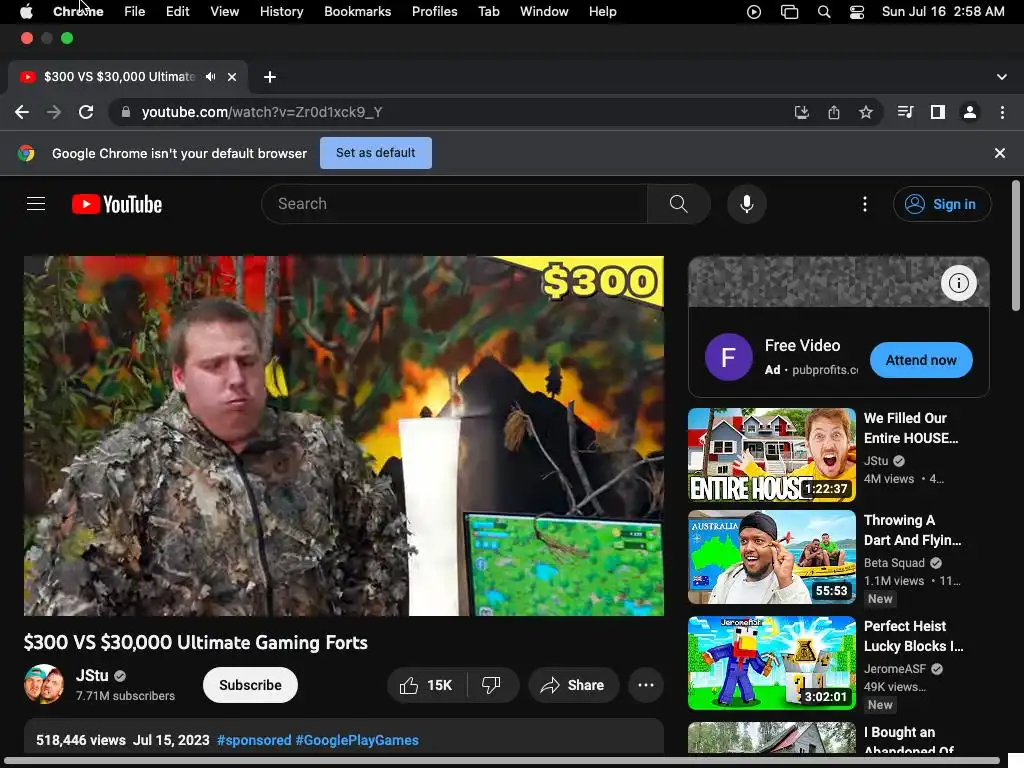1024x768 pixels.
Task: Click the page vertical scrollbar
Action: 1016,246
